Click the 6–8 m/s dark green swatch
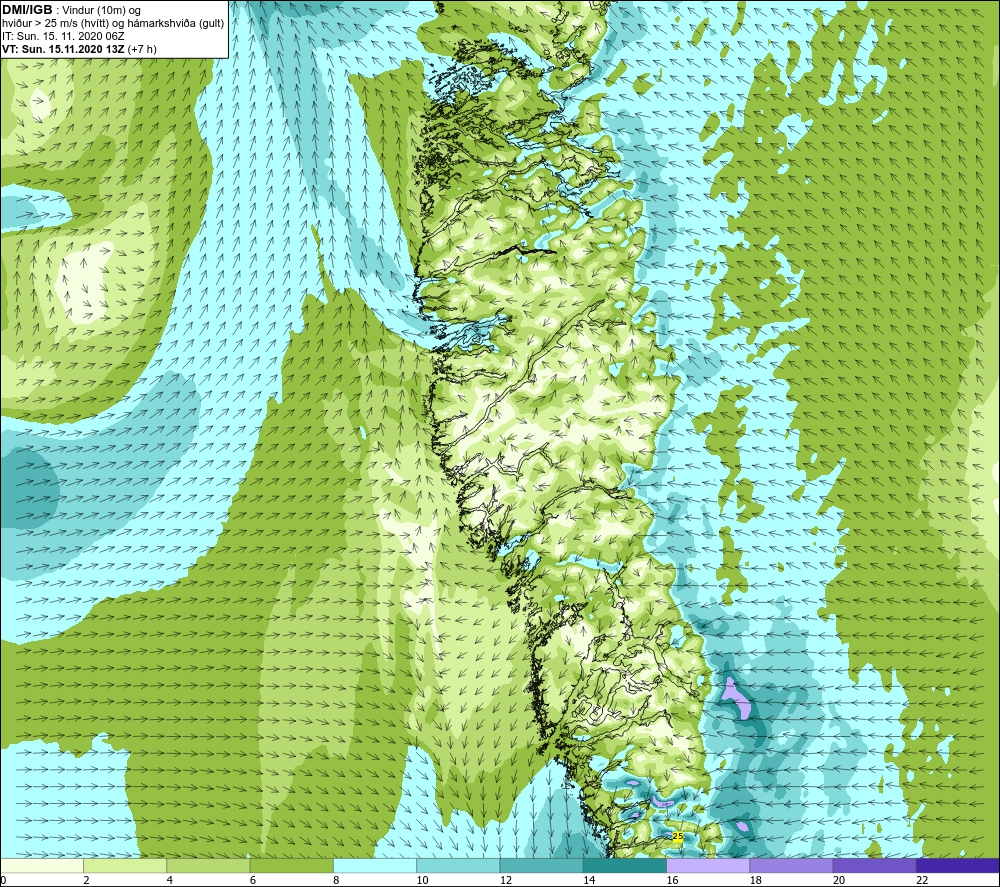The width and height of the screenshot is (1000, 887). point(291,865)
